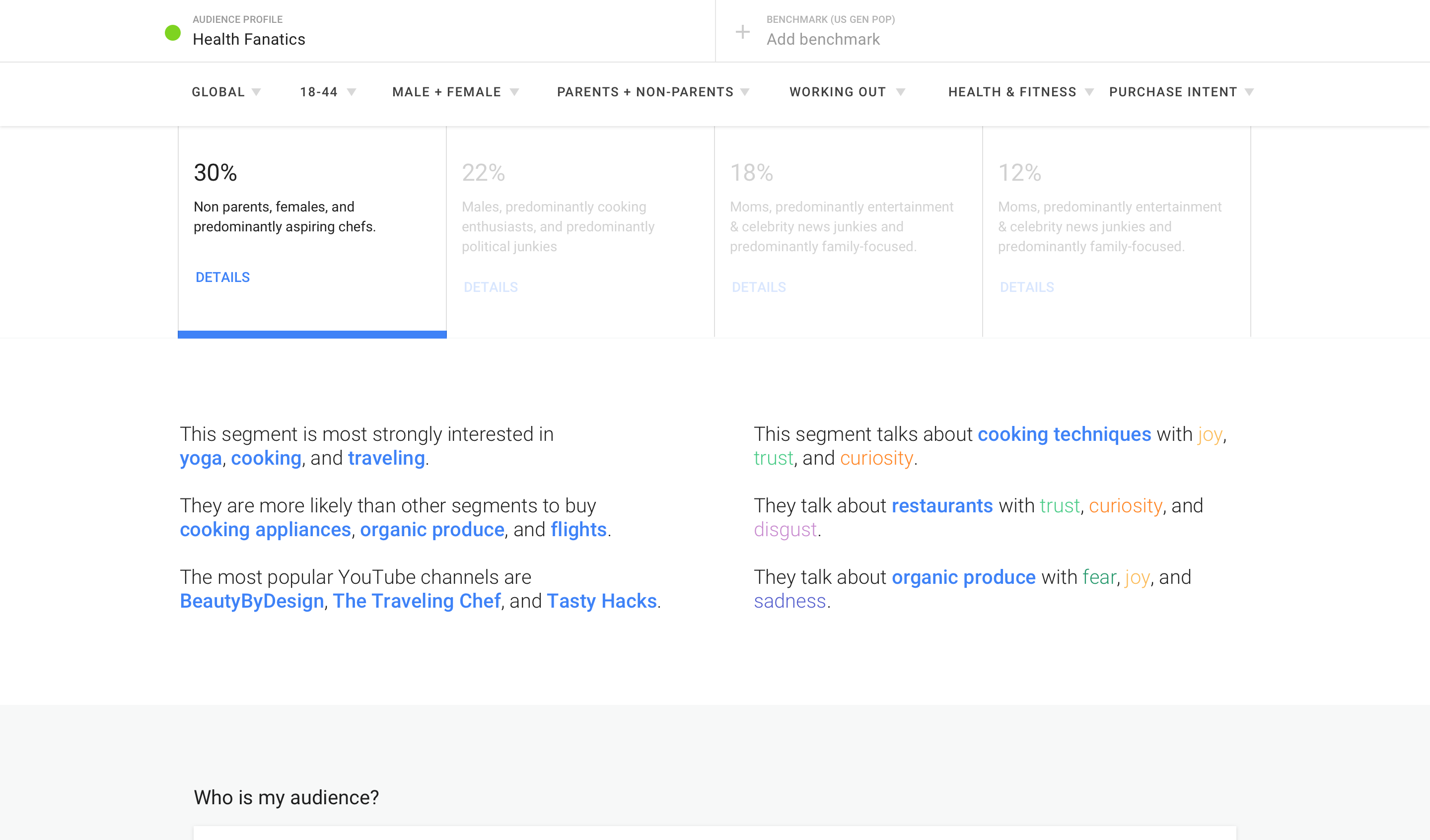Open DETAILS for the 18% segment
1430x840 pixels.
coord(759,287)
